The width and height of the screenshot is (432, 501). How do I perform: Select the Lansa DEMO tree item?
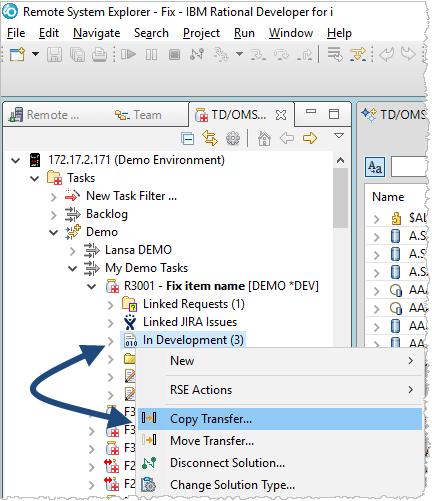pos(138,250)
